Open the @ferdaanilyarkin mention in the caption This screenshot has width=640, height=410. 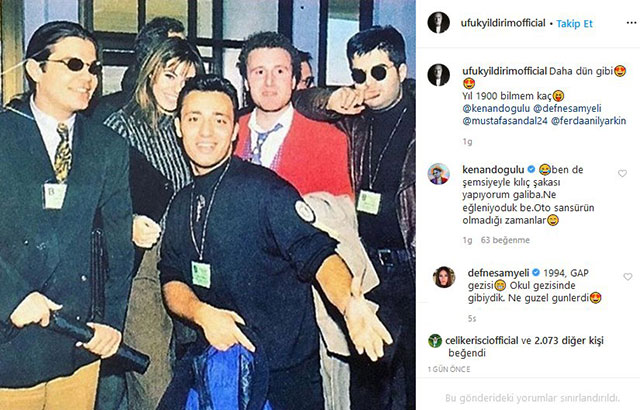[x=588, y=121]
